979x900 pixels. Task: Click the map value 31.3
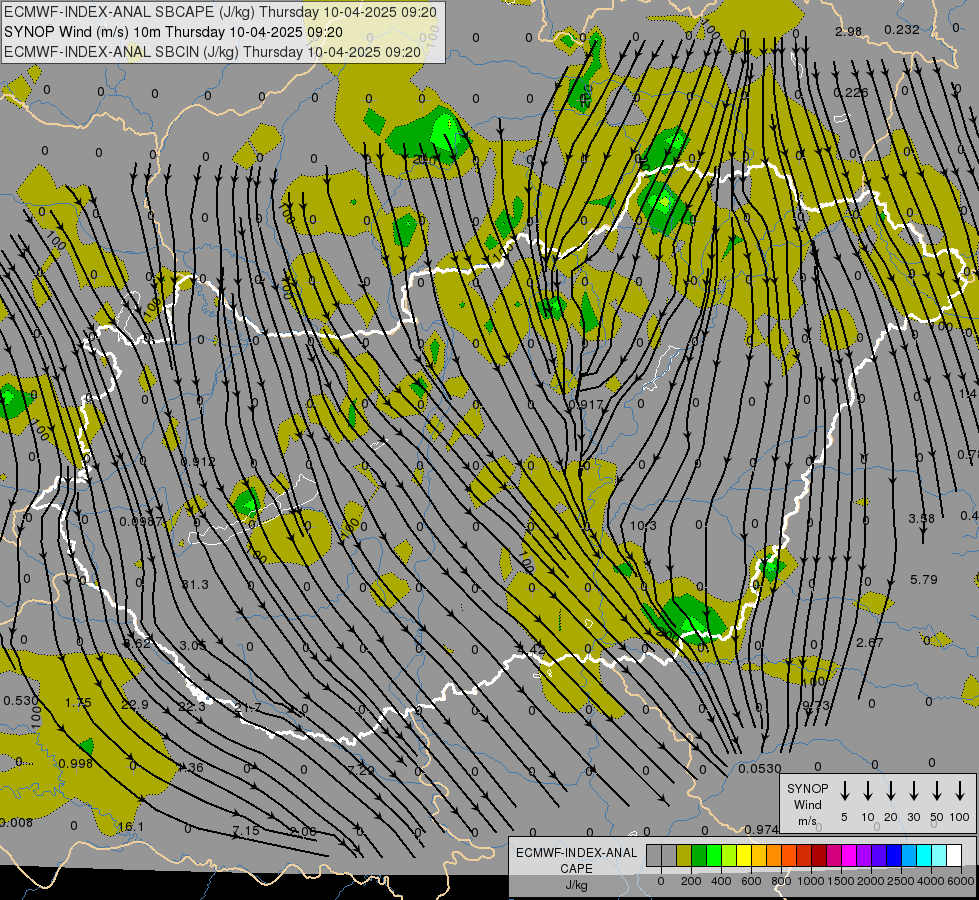195,584
